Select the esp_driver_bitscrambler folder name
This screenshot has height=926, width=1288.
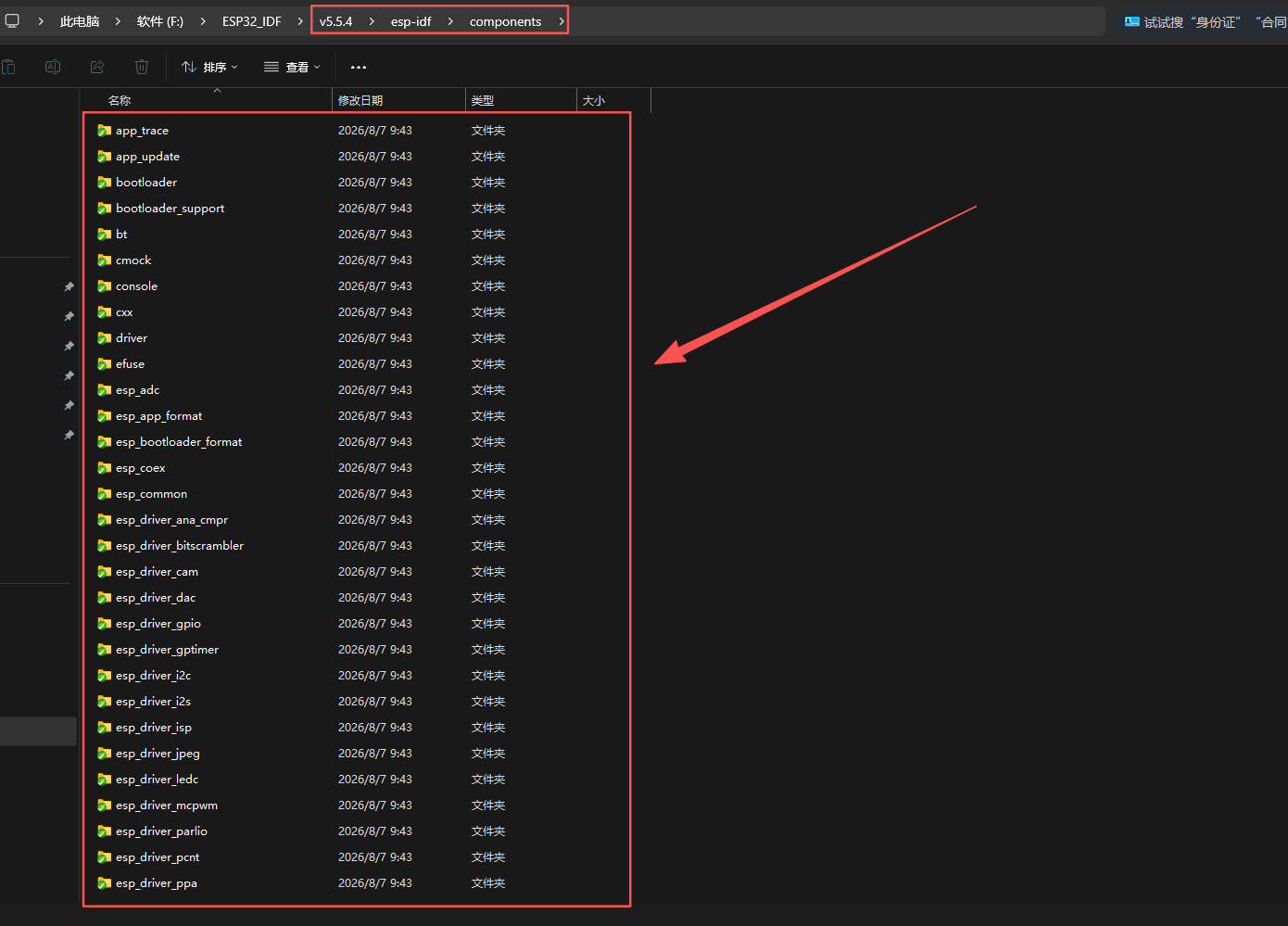click(x=180, y=546)
